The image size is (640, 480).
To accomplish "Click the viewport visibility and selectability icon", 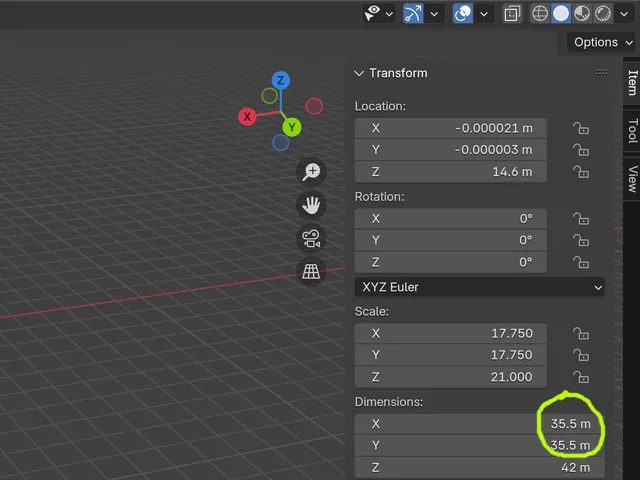I will point(372,13).
